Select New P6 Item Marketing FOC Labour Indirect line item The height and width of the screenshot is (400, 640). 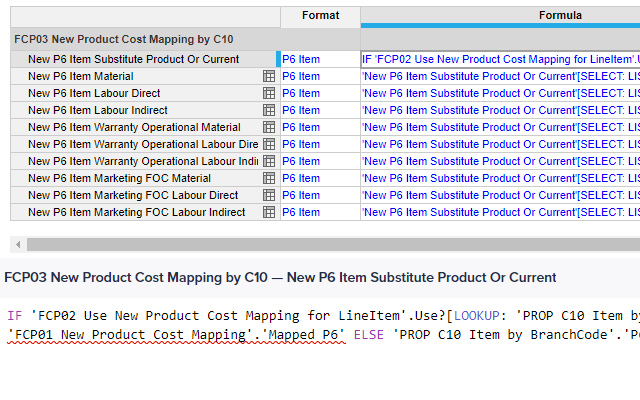[145, 212]
